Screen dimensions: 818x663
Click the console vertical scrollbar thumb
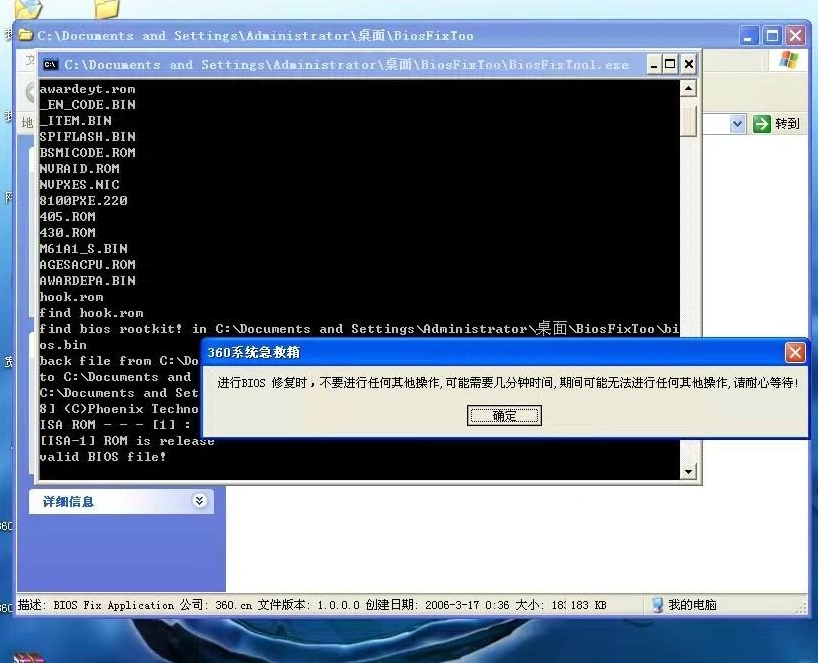pyautogui.click(x=689, y=122)
